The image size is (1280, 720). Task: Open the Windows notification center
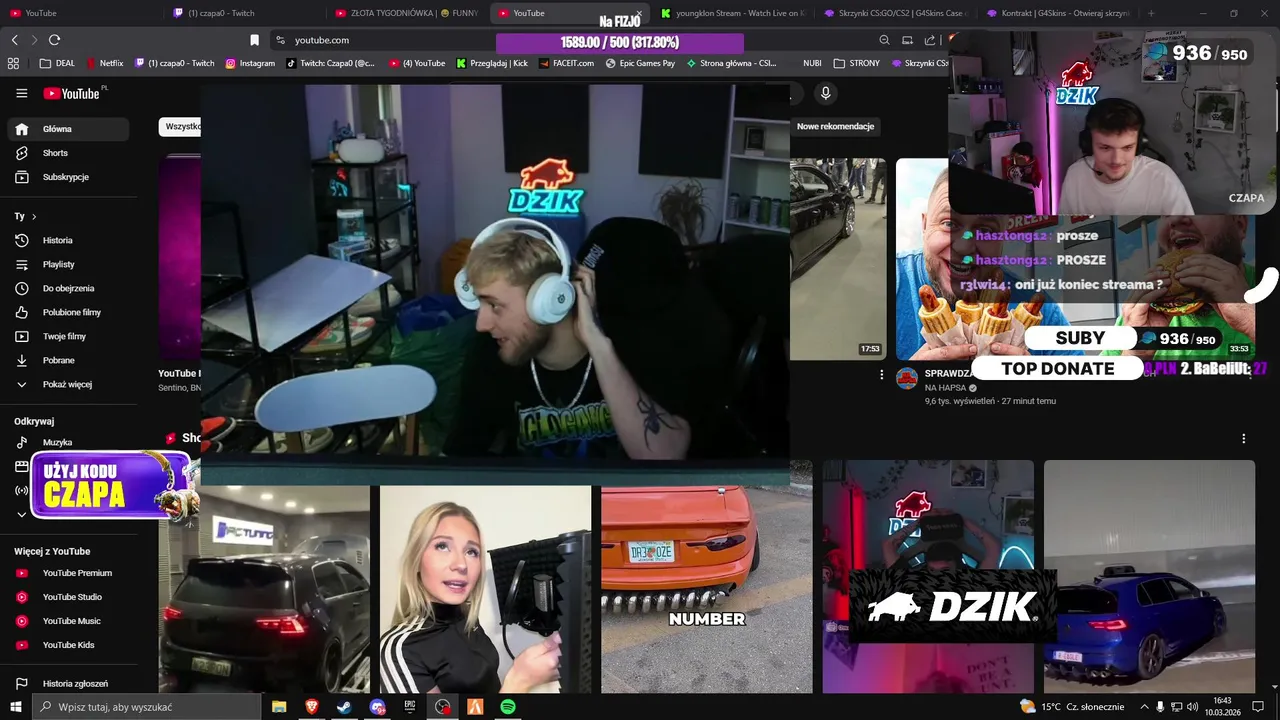pos(1258,707)
